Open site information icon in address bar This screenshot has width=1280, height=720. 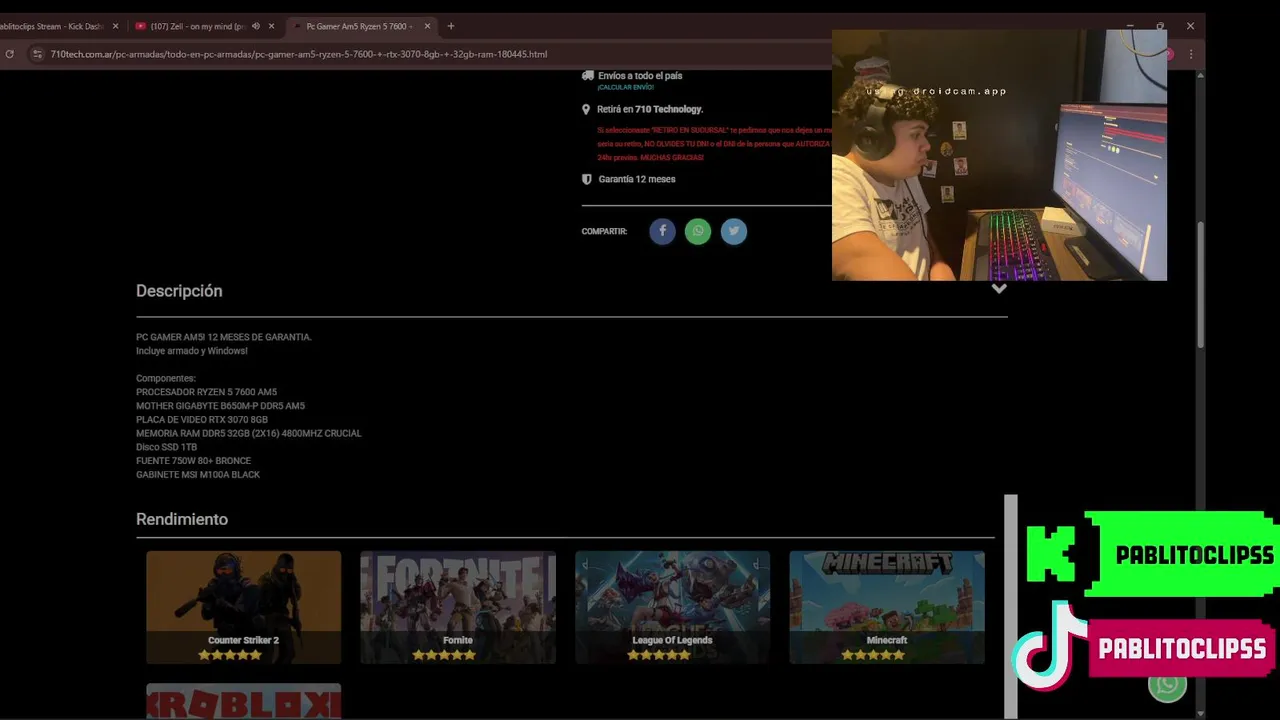point(38,54)
